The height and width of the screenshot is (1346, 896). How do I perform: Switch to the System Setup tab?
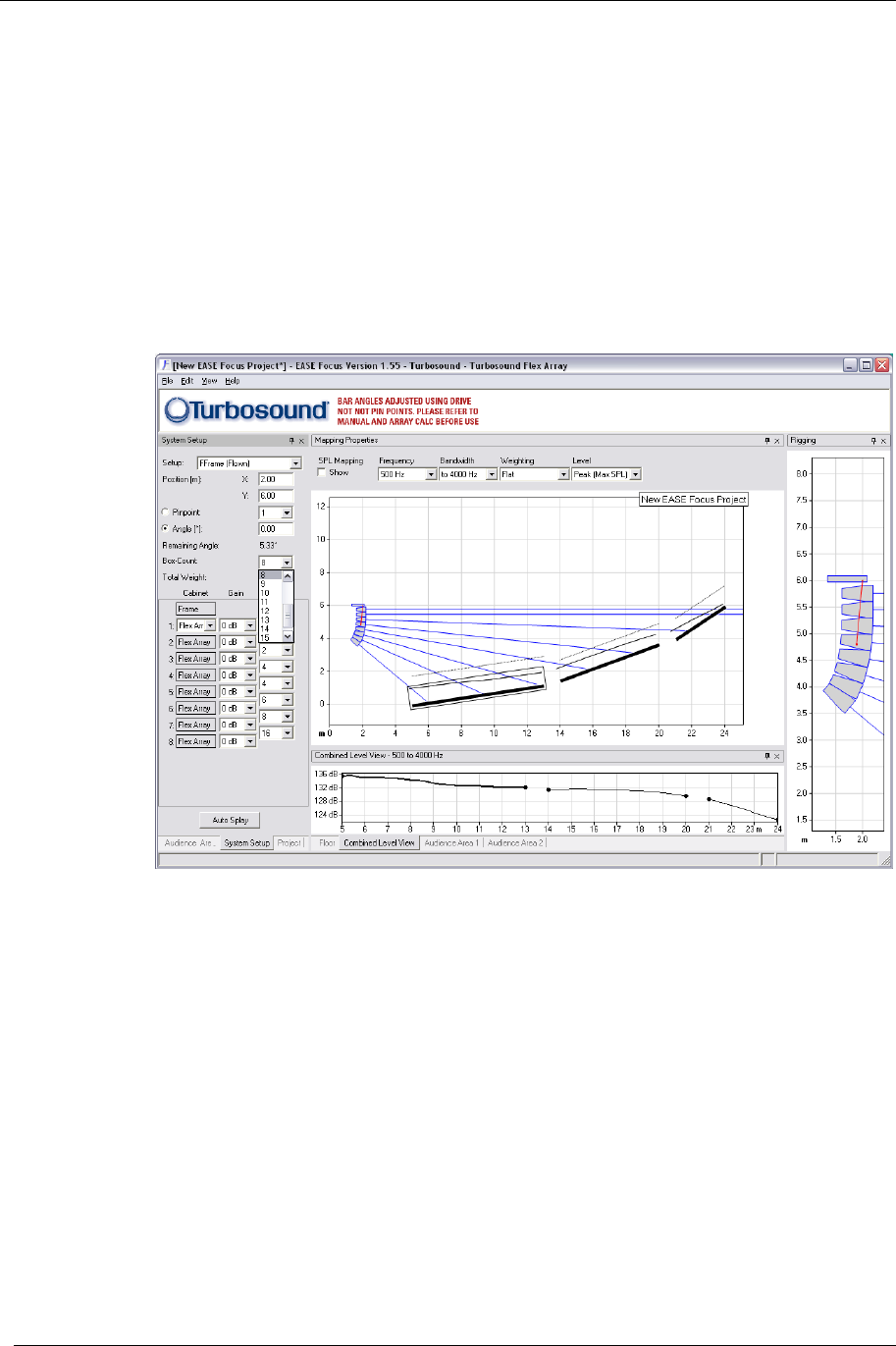245,842
